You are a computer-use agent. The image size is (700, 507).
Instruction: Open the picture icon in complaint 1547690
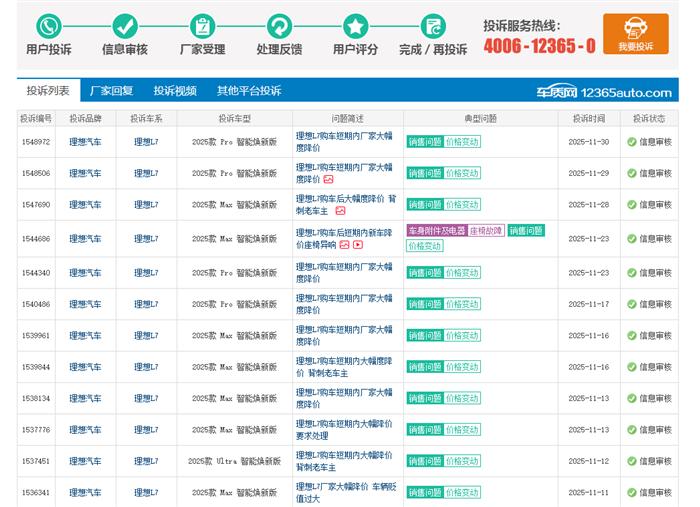(340, 211)
